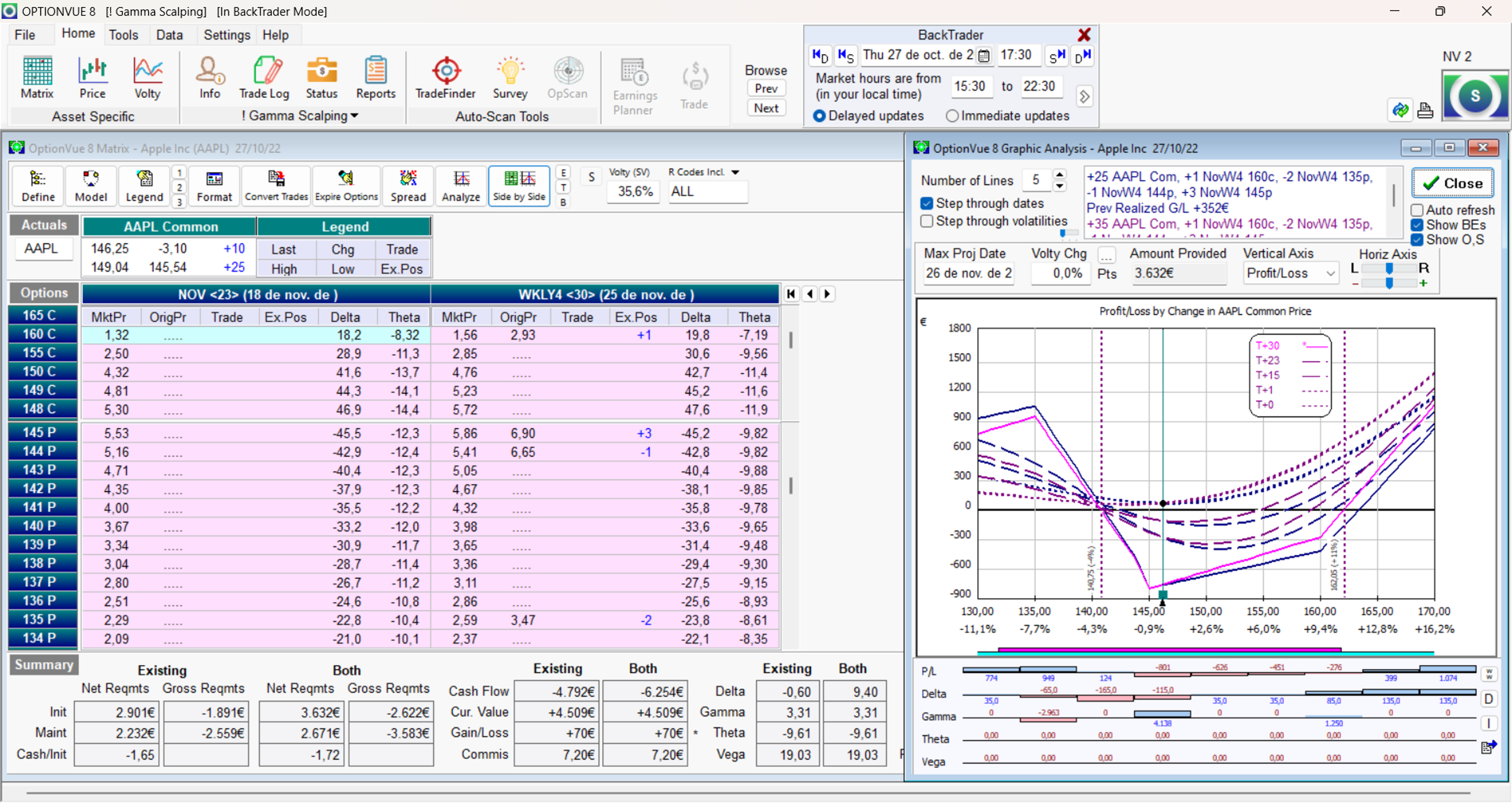Toggle Show O,S checkbox
Screen dimensions: 1512x803
coord(1417,239)
